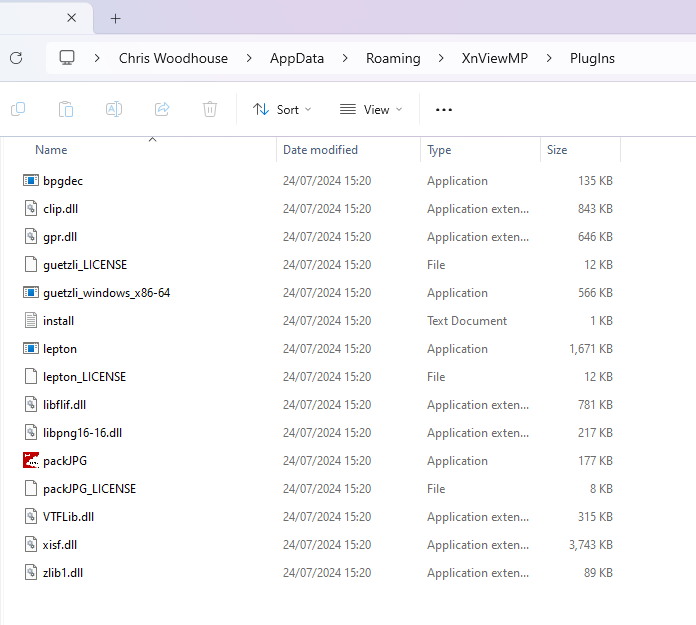
Task: Click the Share icon in toolbar
Action: pyautogui.click(x=162, y=109)
